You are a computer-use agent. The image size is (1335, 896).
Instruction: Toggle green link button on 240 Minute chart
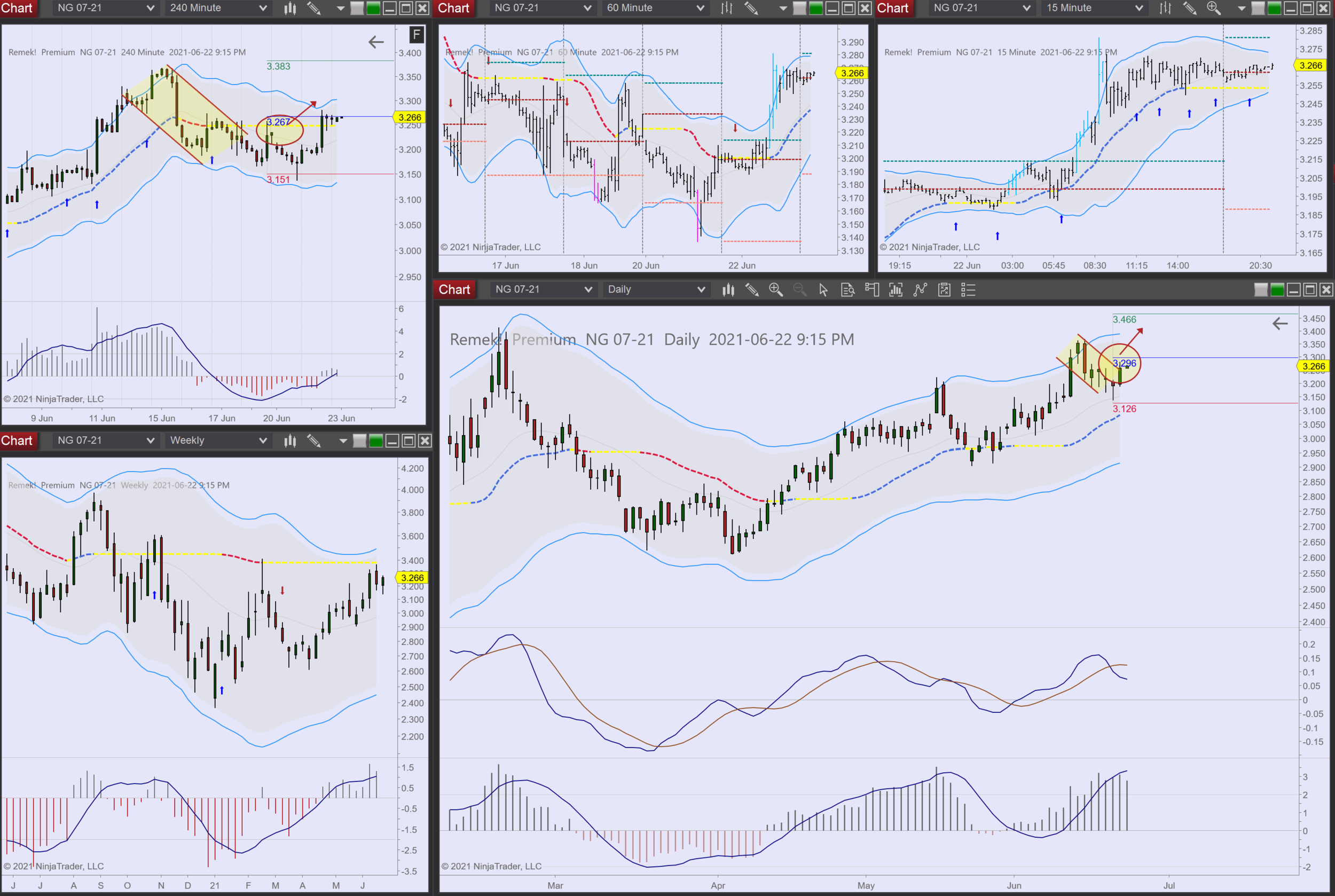click(x=373, y=8)
